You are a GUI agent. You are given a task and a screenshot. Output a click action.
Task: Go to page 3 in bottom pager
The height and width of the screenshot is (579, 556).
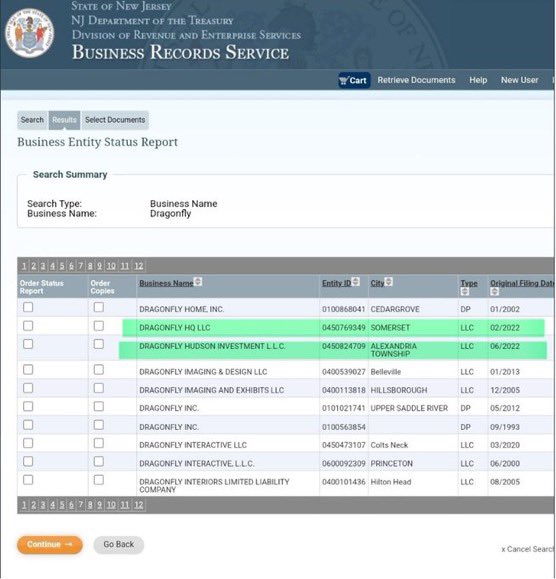(43, 505)
